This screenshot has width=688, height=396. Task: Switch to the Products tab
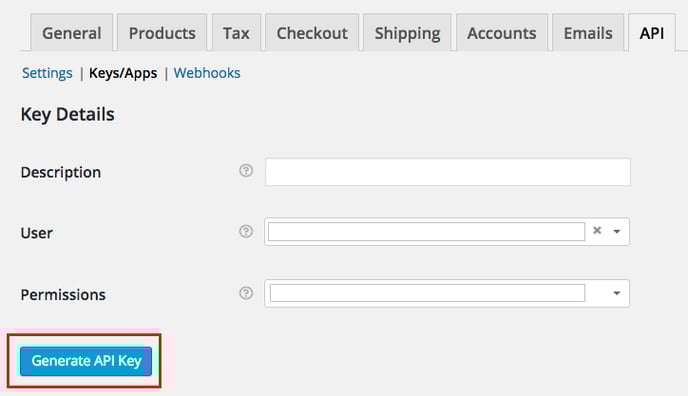[x=162, y=33]
